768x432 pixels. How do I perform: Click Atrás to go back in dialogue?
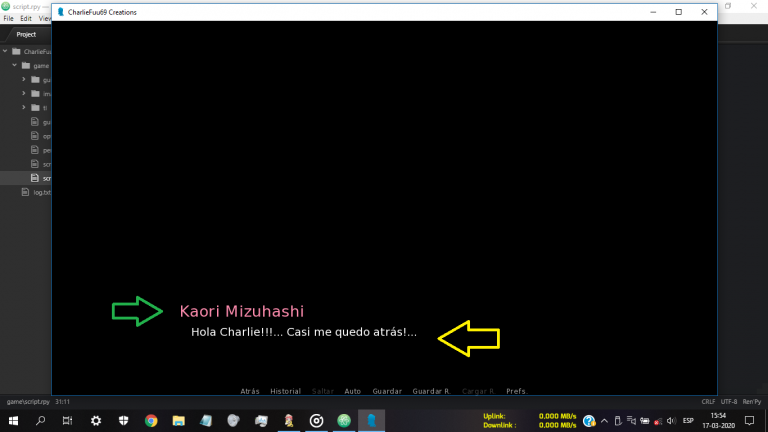click(x=250, y=391)
